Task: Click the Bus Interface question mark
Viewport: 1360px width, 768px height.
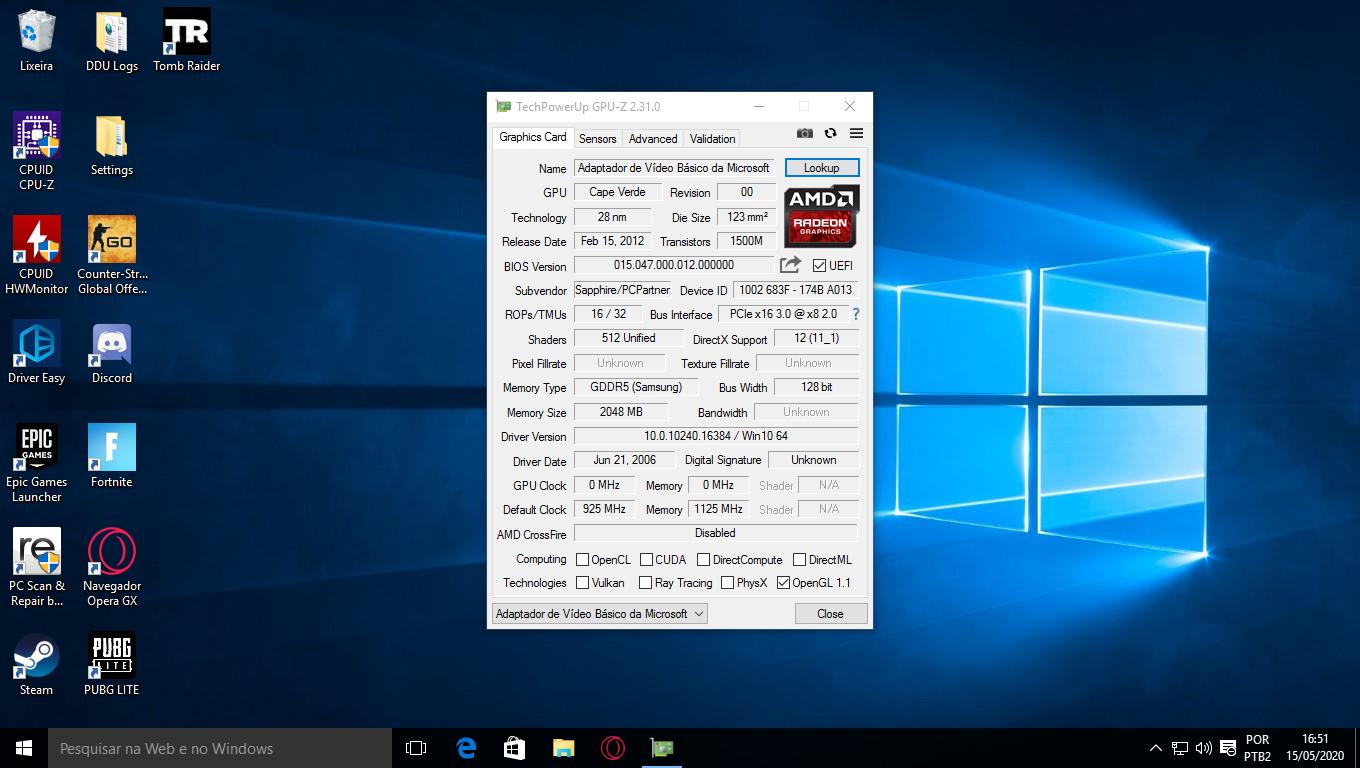Action: tap(856, 314)
